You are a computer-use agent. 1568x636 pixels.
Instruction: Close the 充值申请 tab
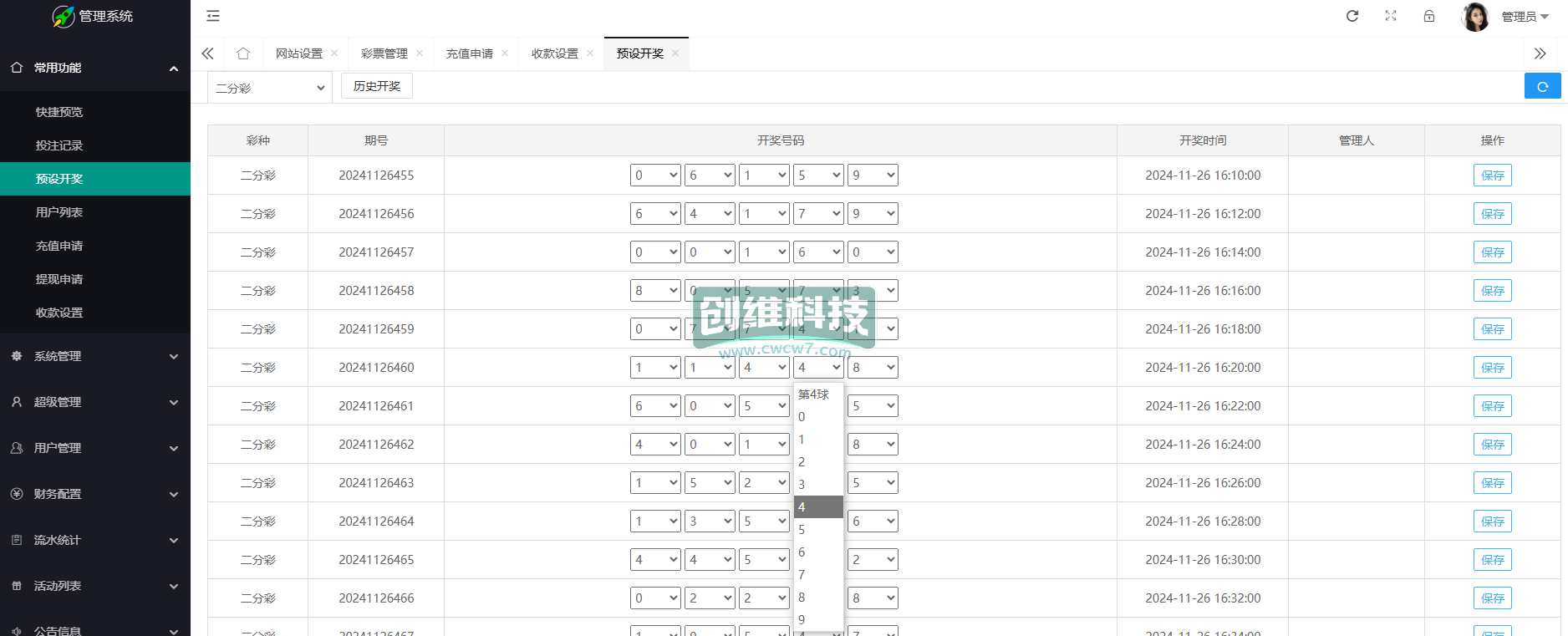tap(505, 53)
